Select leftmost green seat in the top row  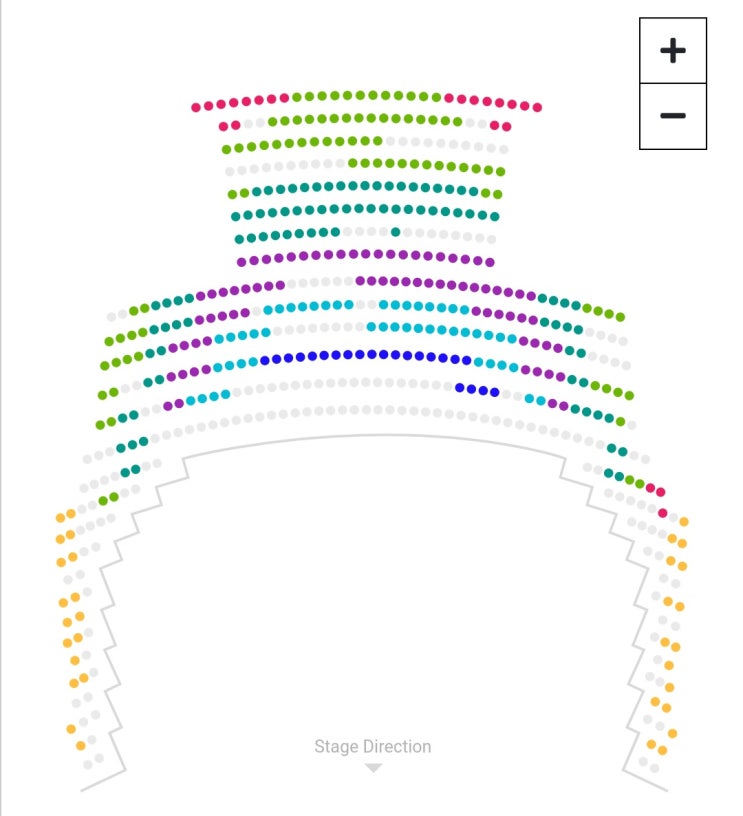click(297, 97)
